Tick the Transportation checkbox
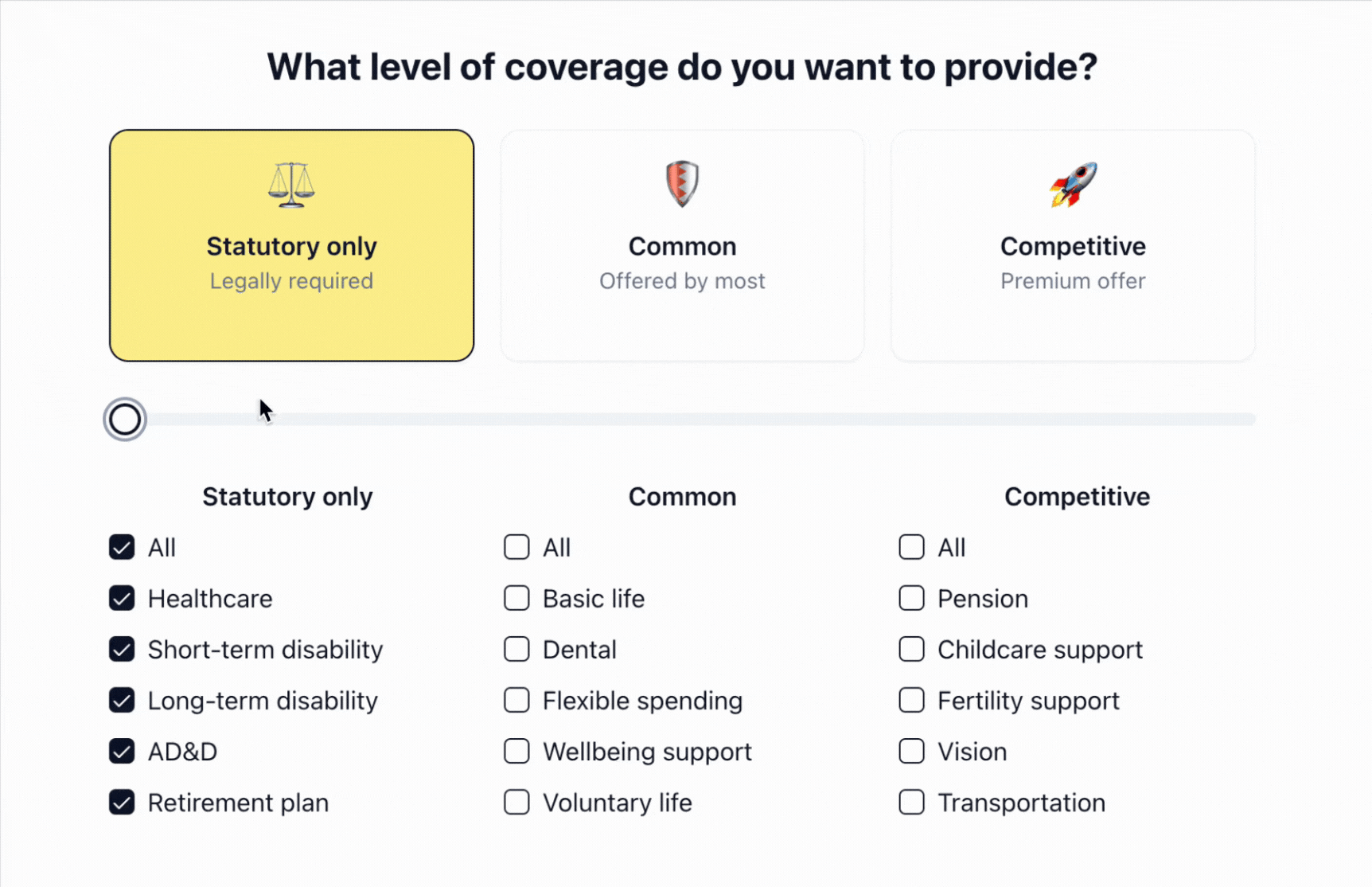 (x=911, y=803)
